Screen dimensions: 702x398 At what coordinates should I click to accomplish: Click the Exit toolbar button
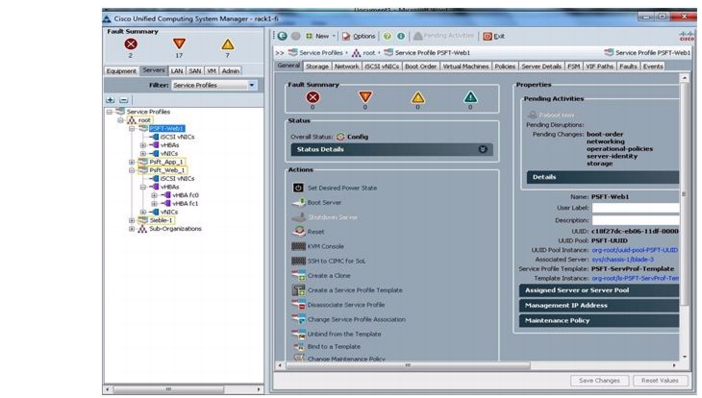(493, 36)
